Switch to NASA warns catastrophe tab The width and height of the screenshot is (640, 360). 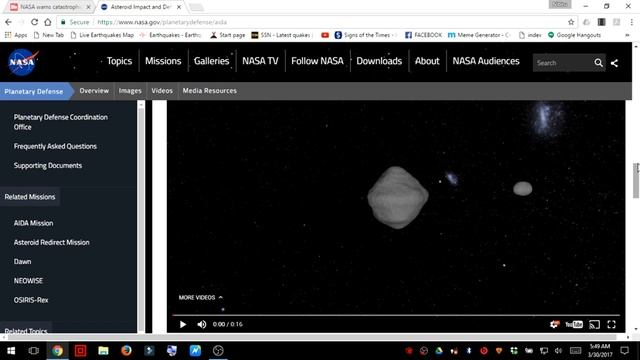click(50, 7)
